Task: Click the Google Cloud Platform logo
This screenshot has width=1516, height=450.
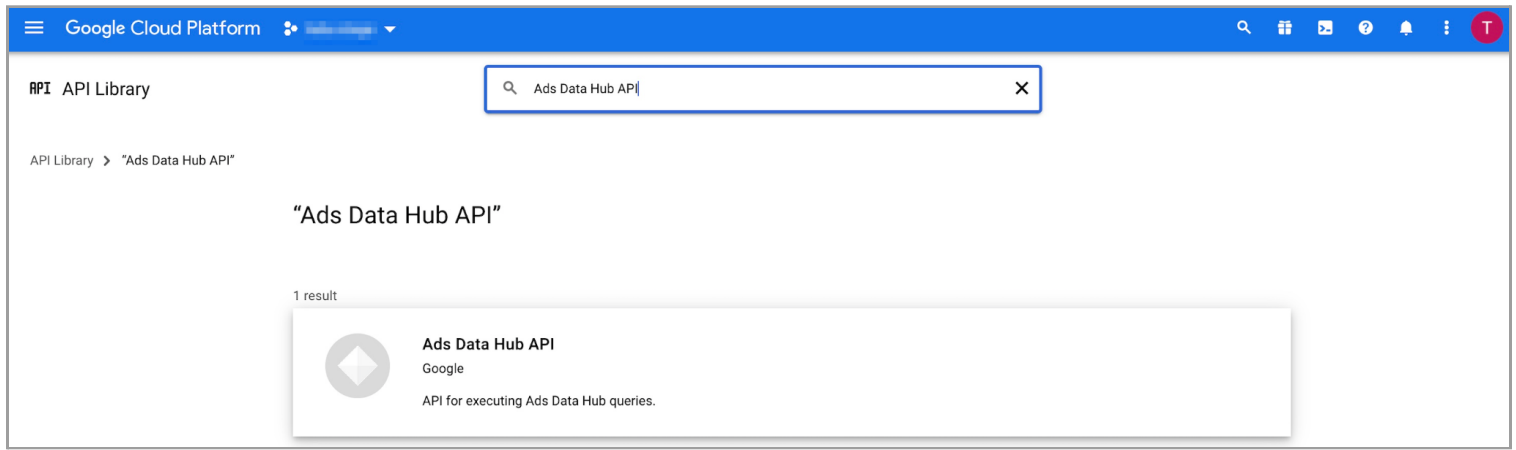Action: pyautogui.click(x=163, y=28)
